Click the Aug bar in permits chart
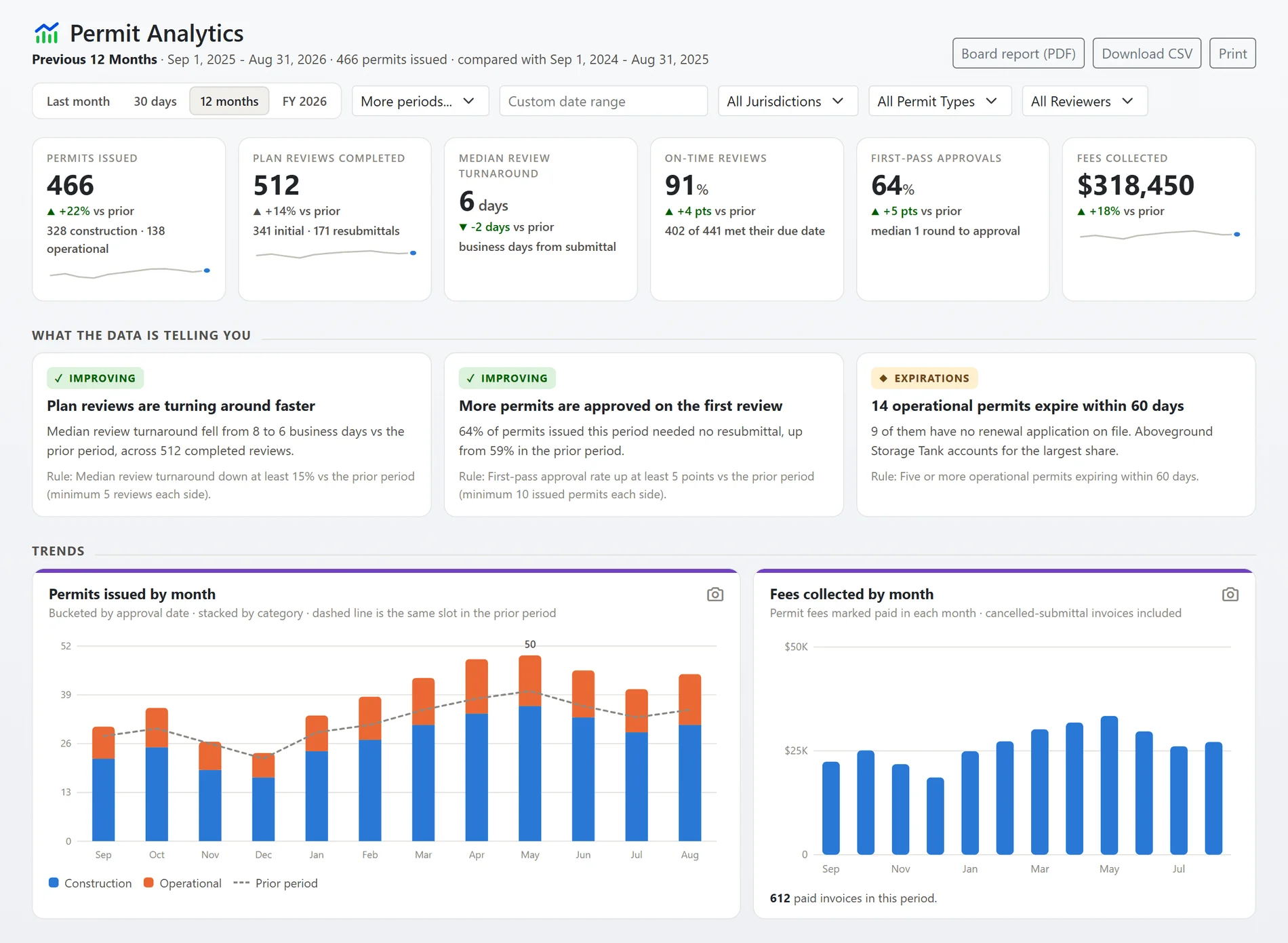Viewport: 1288px width, 943px height. pyautogui.click(x=690, y=757)
